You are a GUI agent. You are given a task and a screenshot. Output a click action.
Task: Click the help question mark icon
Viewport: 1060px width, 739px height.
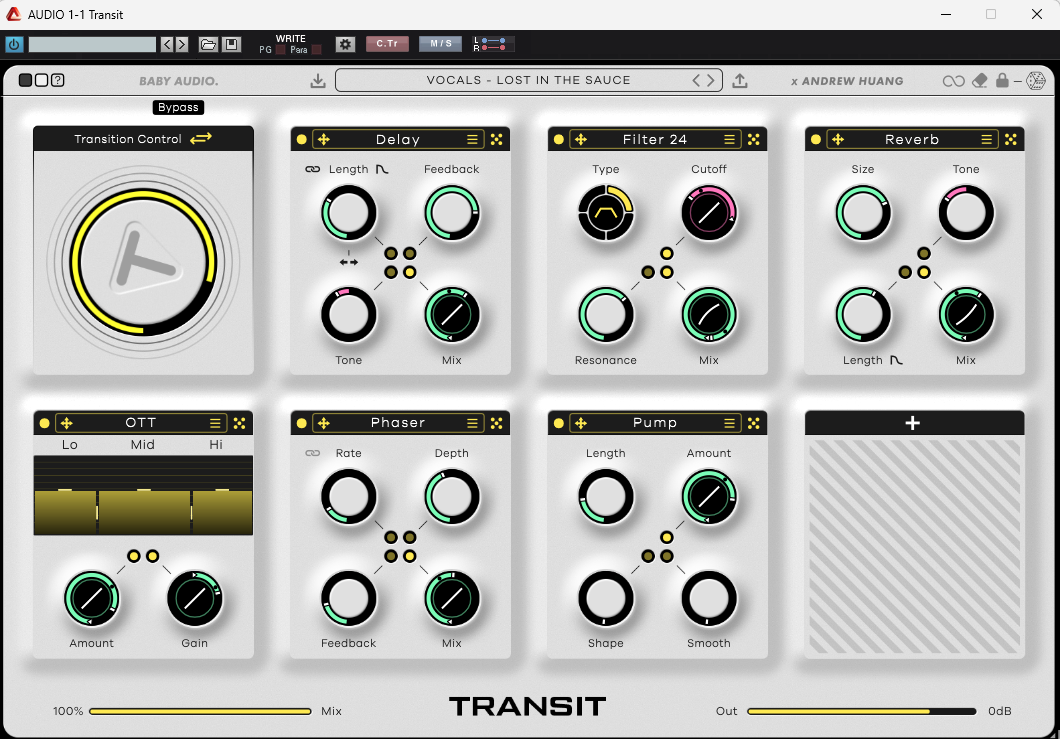coord(58,80)
